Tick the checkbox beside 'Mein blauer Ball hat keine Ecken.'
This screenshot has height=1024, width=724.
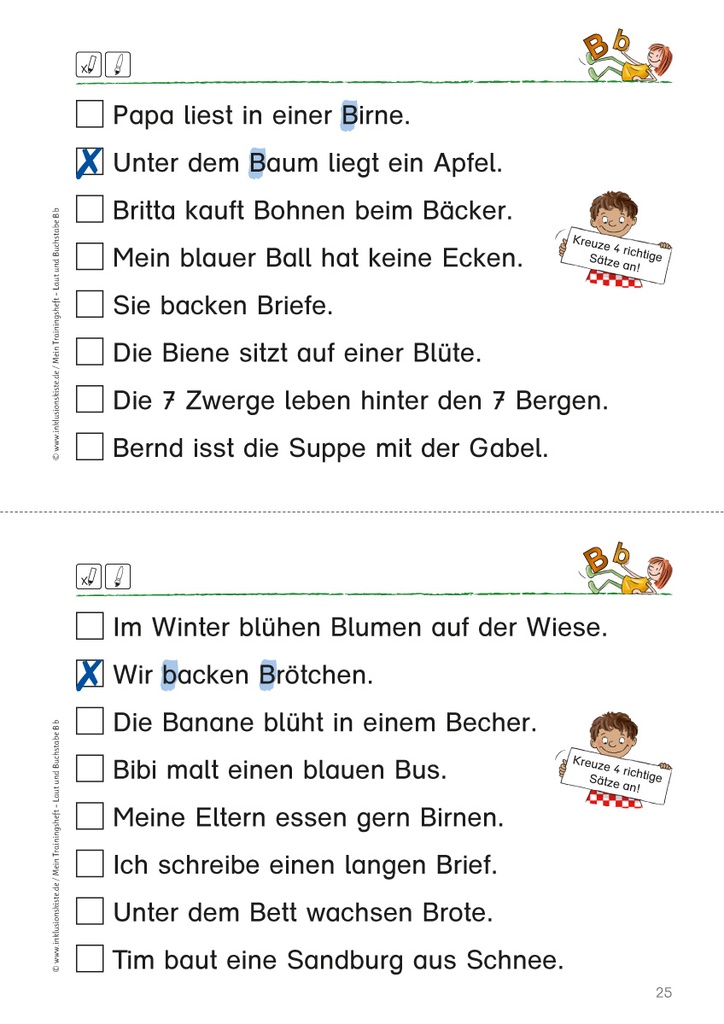[x=90, y=257]
